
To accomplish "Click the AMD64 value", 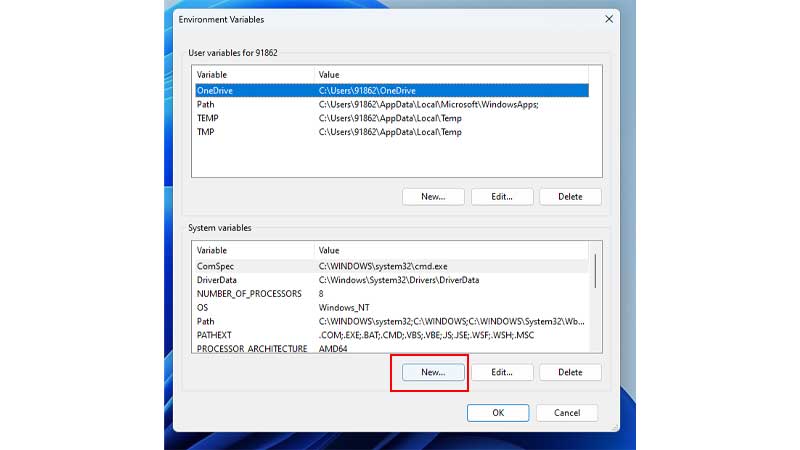I will (333, 349).
